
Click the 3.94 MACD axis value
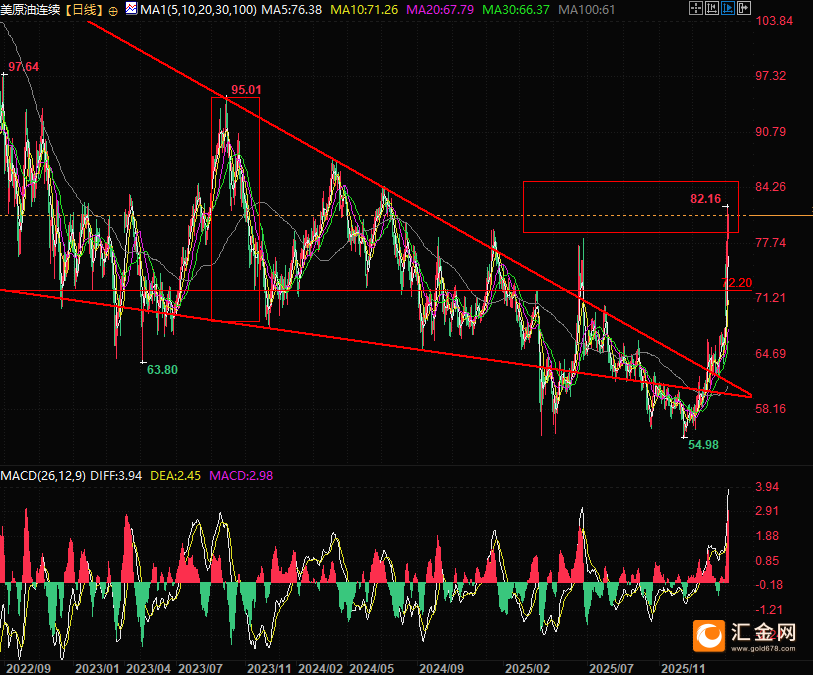click(x=767, y=487)
